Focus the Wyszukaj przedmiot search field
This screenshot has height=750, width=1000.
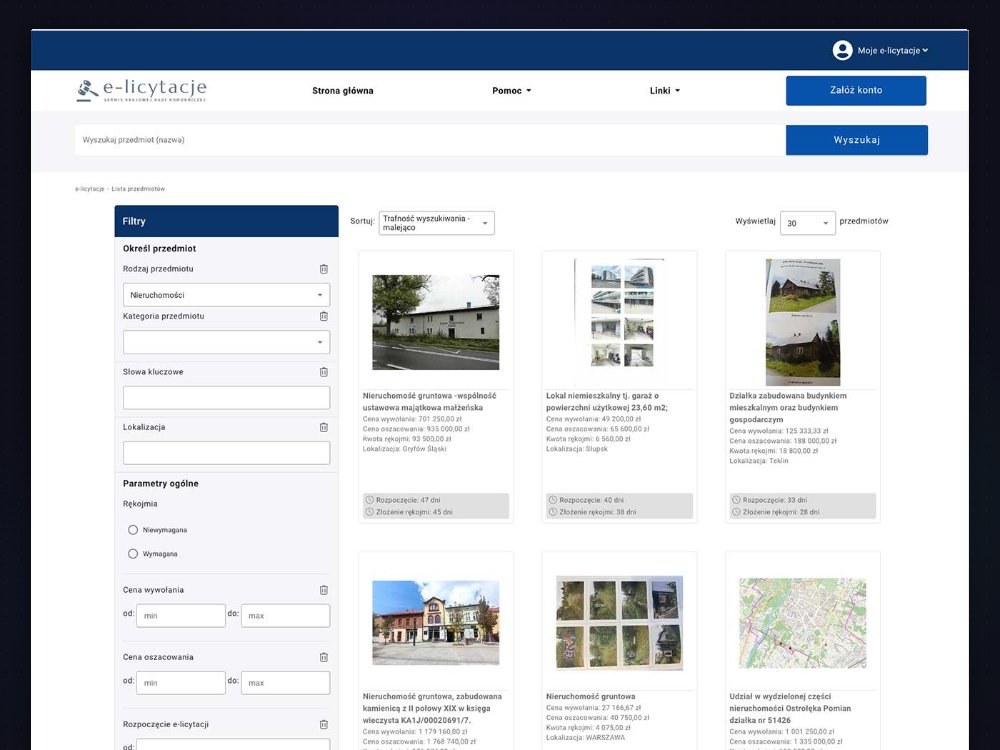coord(430,140)
